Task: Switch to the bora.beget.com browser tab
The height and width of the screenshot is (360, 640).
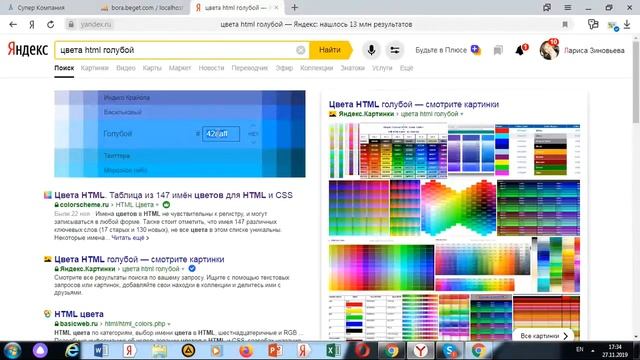Action: tap(142, 7)
